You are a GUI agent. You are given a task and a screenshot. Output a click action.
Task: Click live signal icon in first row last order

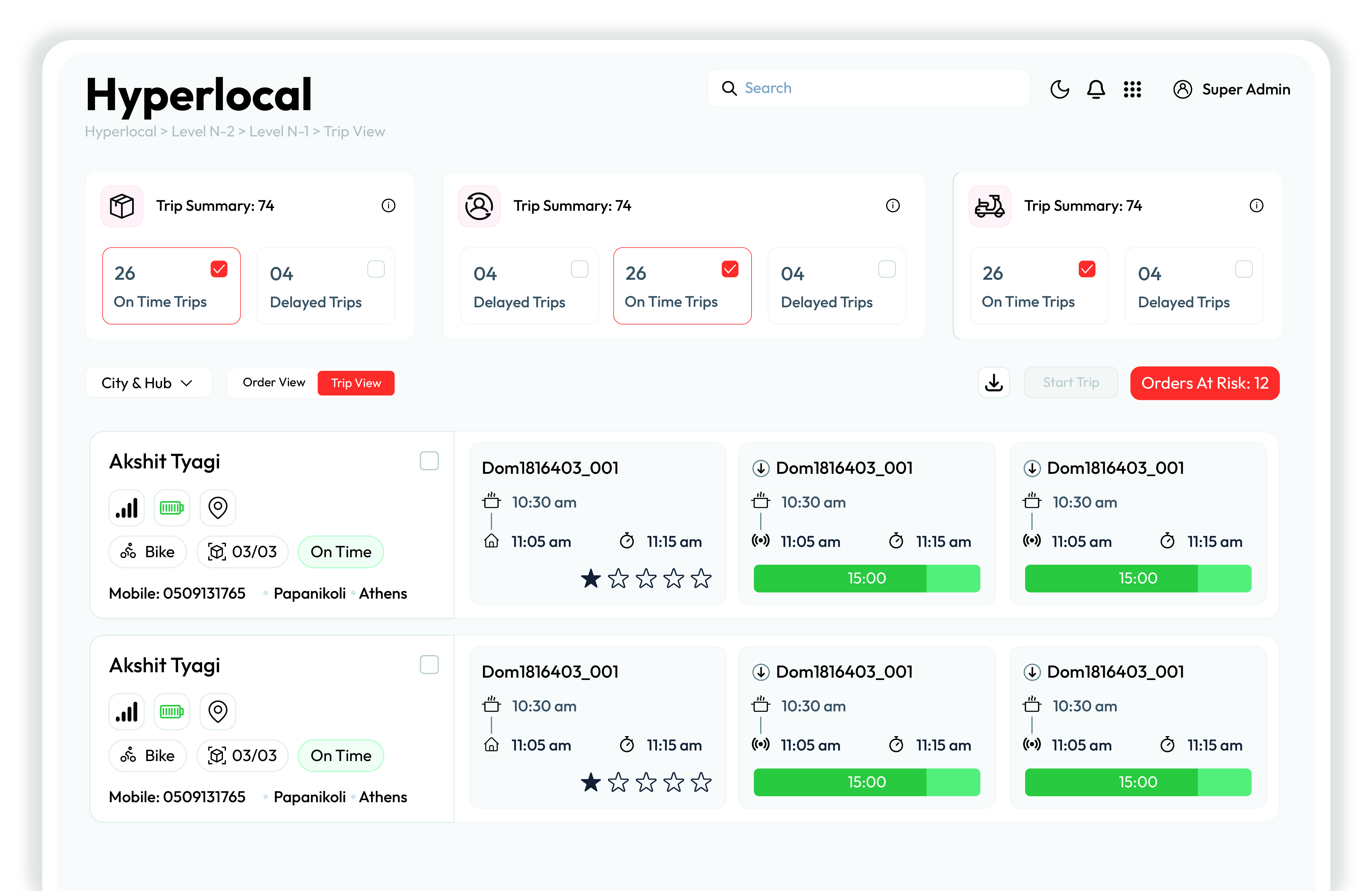click(x=1031, y=540)
